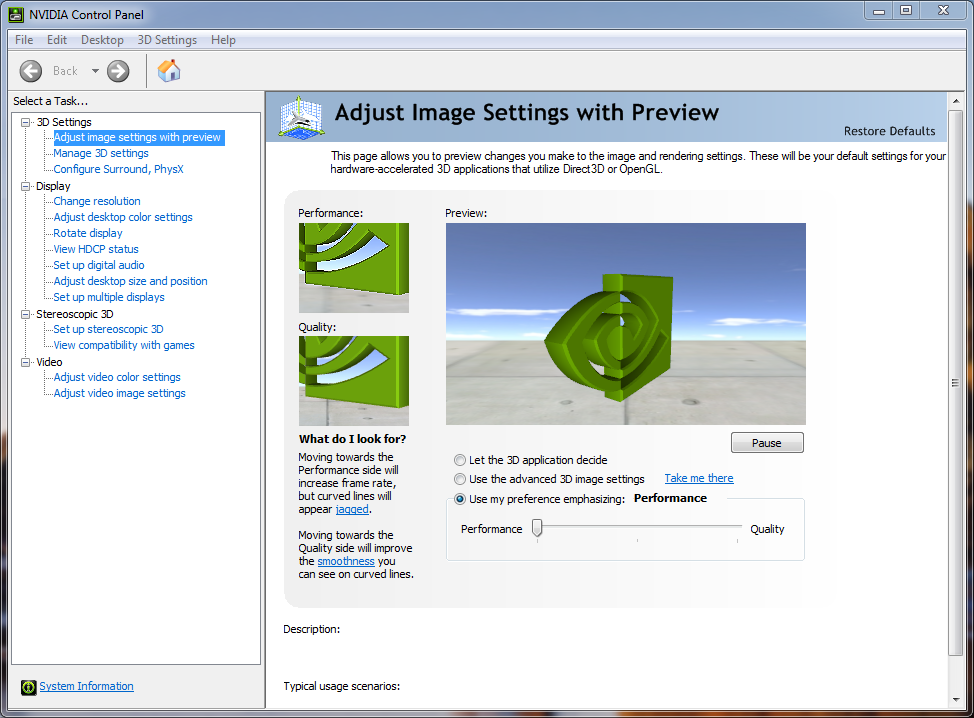This screenshot has width=974, height=718.
Task: Select 'Use the advanced 3D image settings'
Action: (x=459, y=478)
